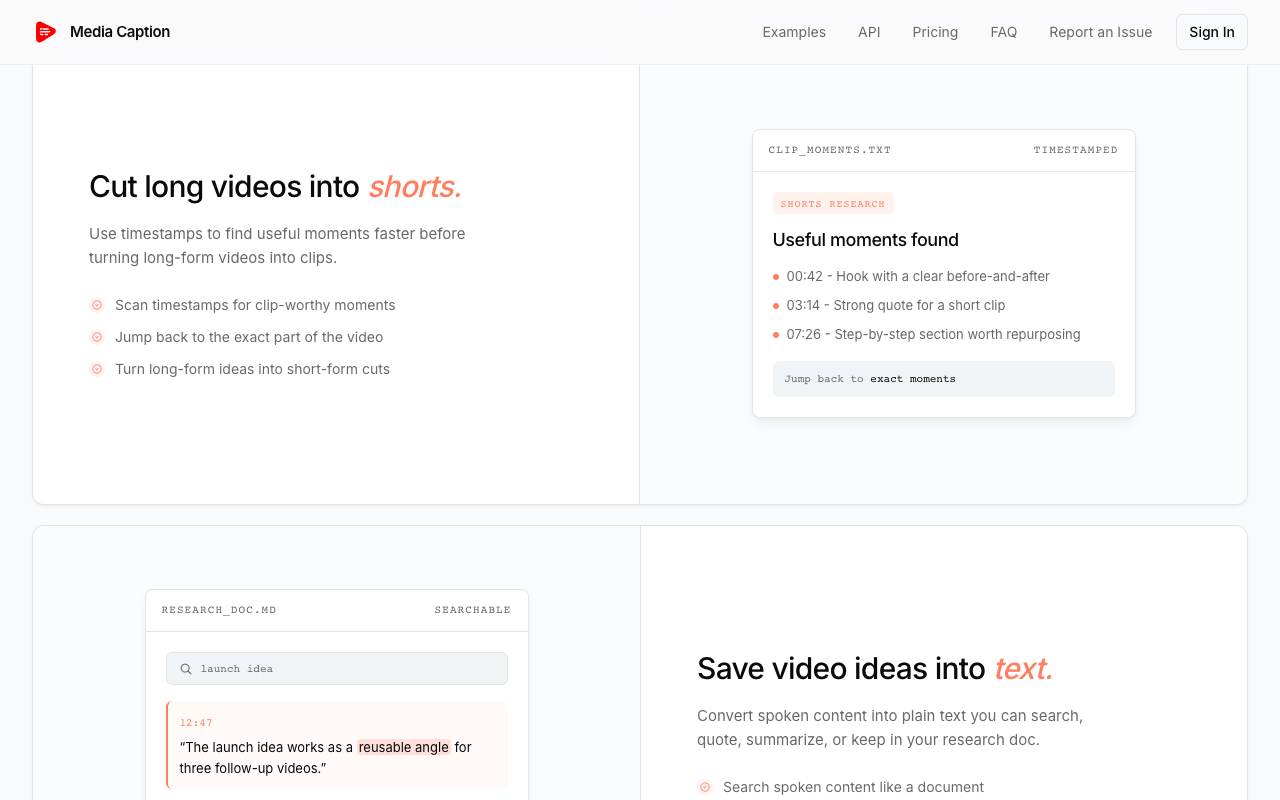1280x800 pixels.
Task: Click 'Jump back to the exact part of the video'
Action: pyautogui.click(x=249, y=337)
